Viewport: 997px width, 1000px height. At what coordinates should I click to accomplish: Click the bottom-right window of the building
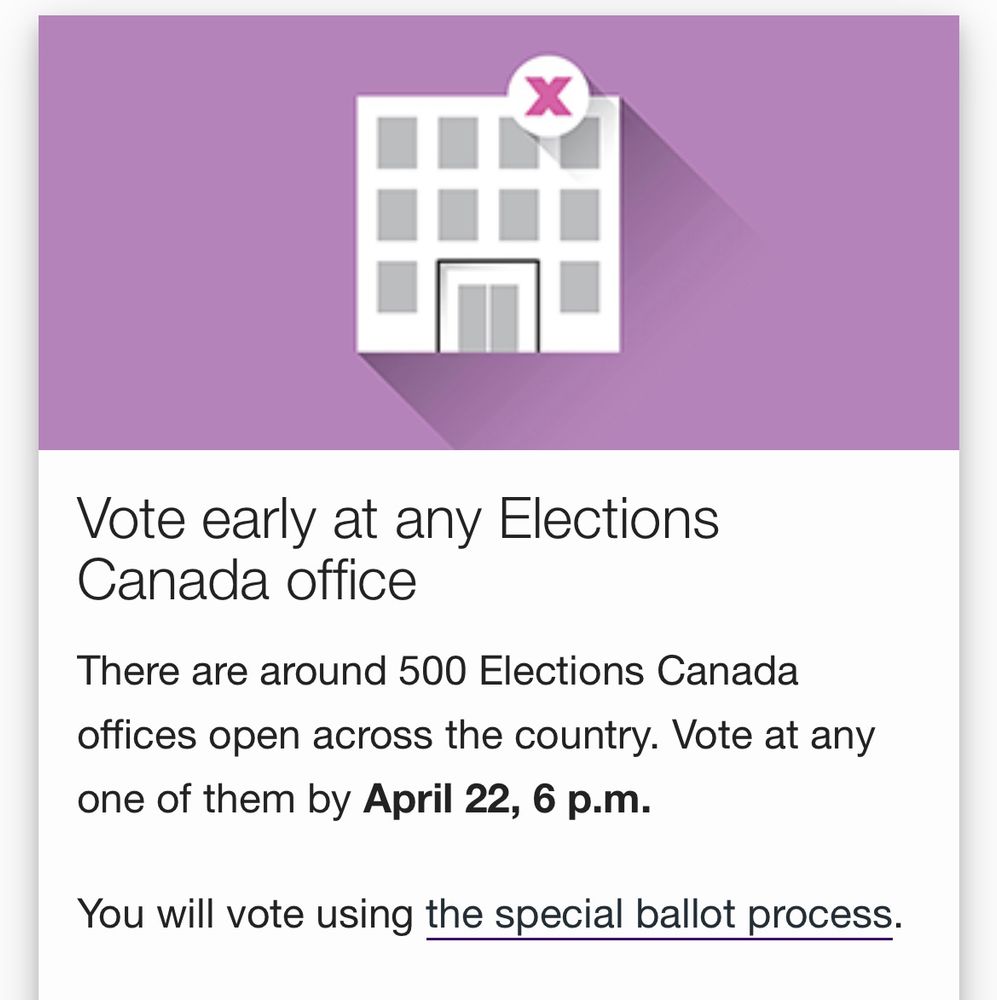580,287
